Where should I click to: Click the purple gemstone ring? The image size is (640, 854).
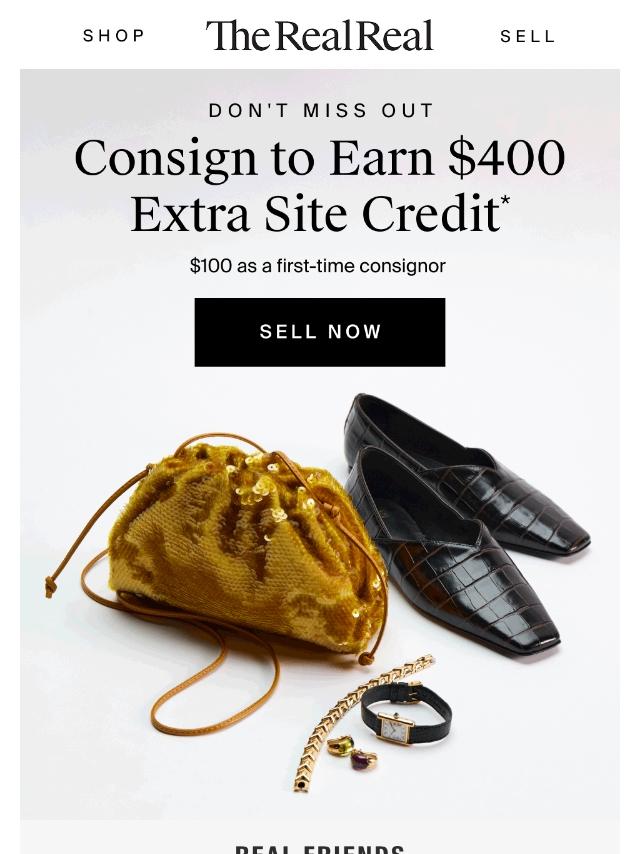pos(362,759)
